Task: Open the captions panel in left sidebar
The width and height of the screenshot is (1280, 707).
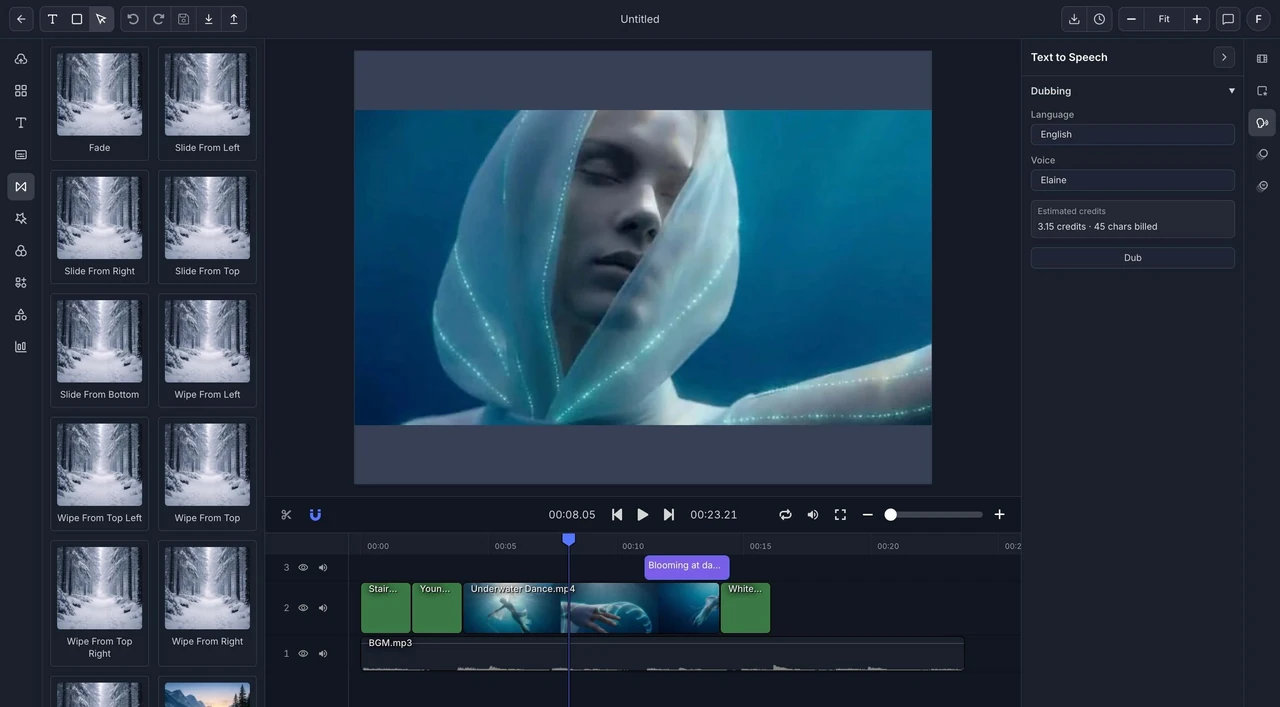Action: (x=21, y=155)
